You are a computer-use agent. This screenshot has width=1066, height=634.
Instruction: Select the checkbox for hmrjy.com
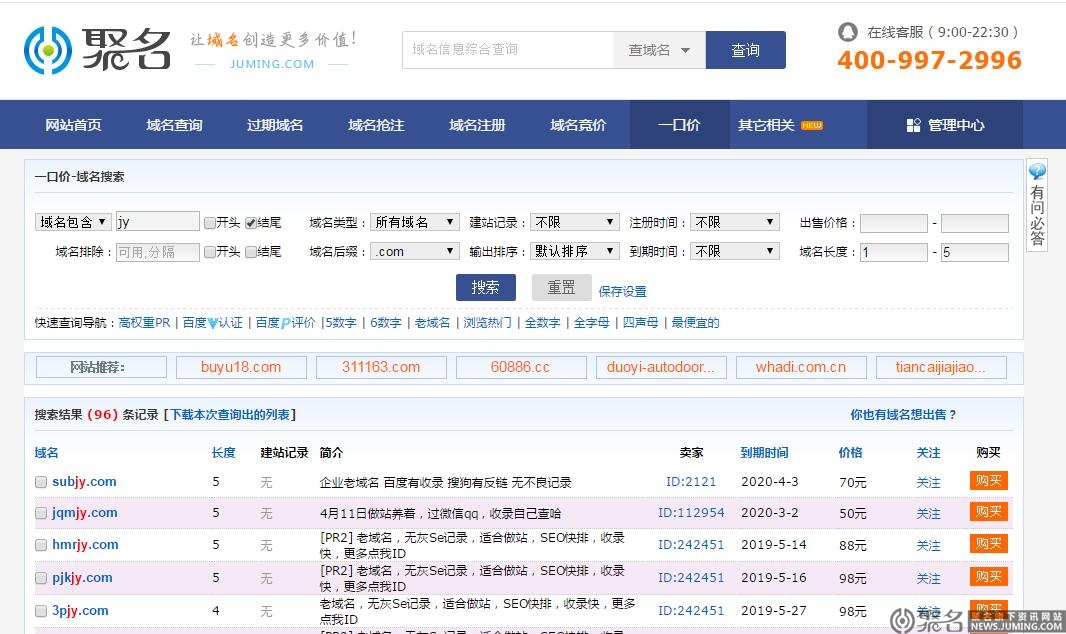(41, 545)
